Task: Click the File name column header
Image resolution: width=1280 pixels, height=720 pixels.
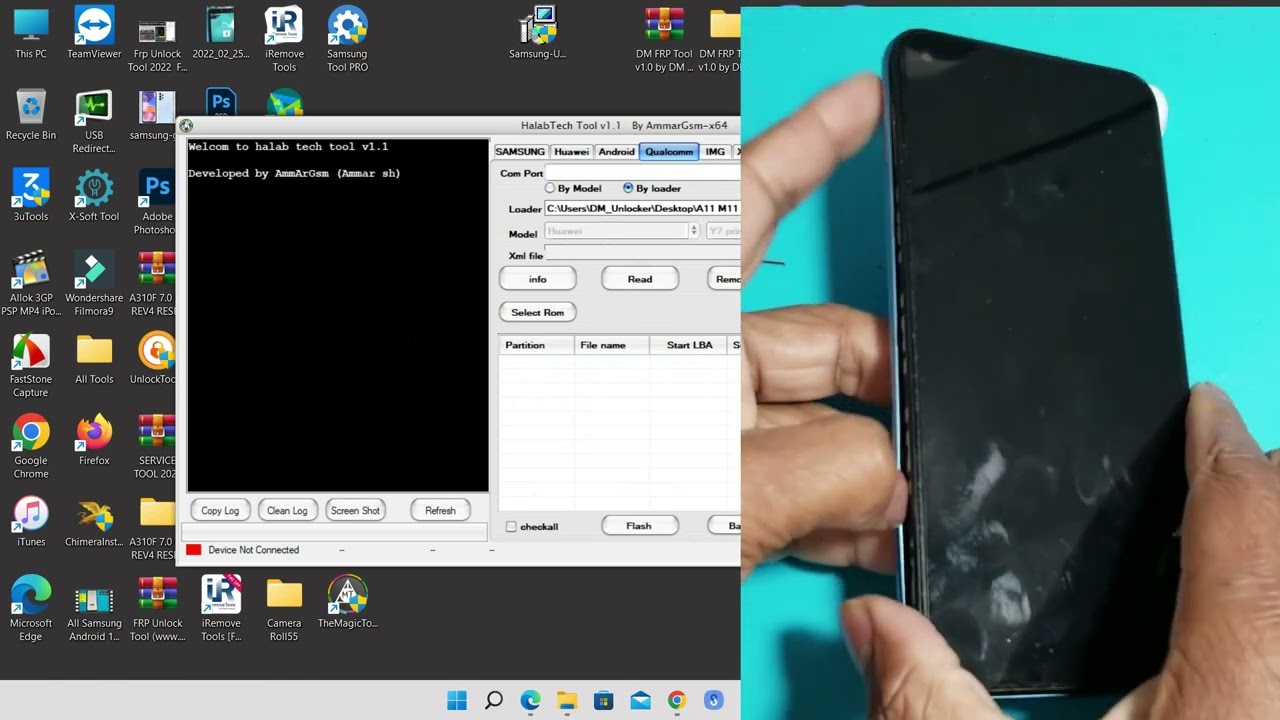Action: [x=612, y=345]
